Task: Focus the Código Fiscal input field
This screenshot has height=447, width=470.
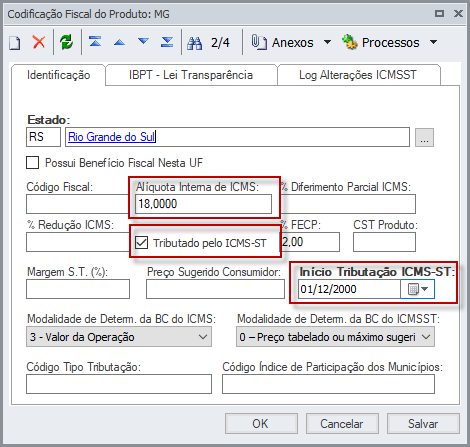Action: pyautogui.click(x=77, y=204)
